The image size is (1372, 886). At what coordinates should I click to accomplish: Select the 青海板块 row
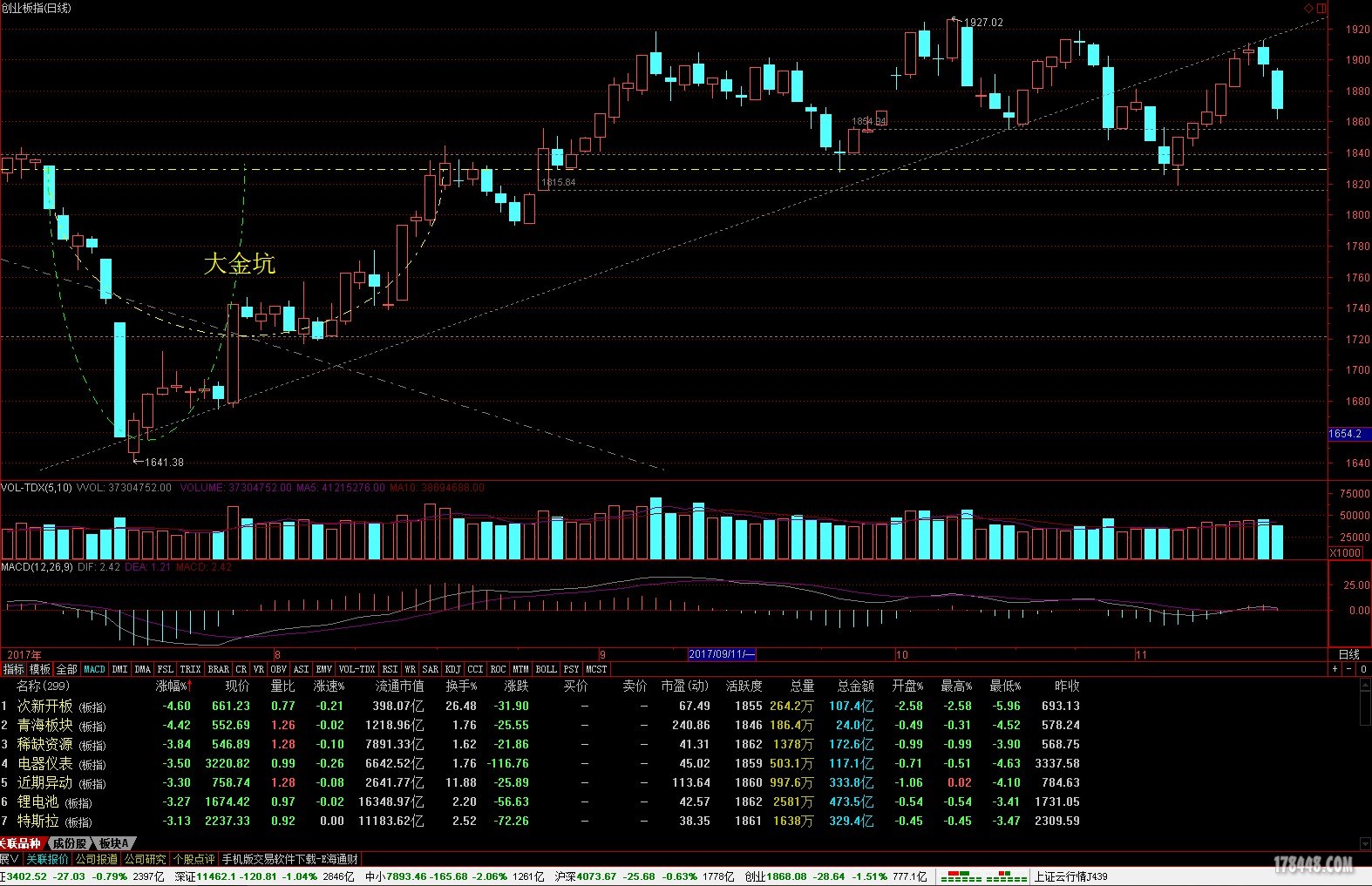540,726
